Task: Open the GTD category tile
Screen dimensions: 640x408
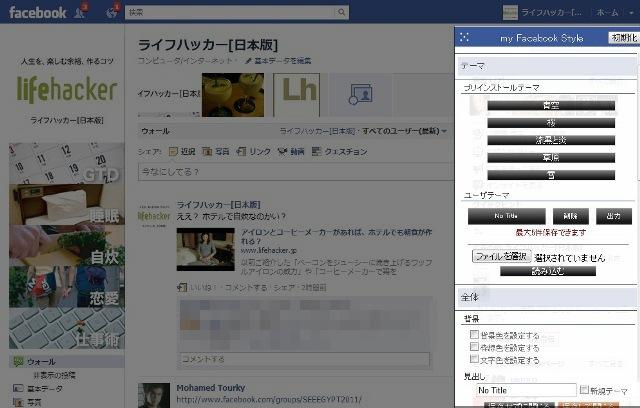Action: tap(67, 163)
